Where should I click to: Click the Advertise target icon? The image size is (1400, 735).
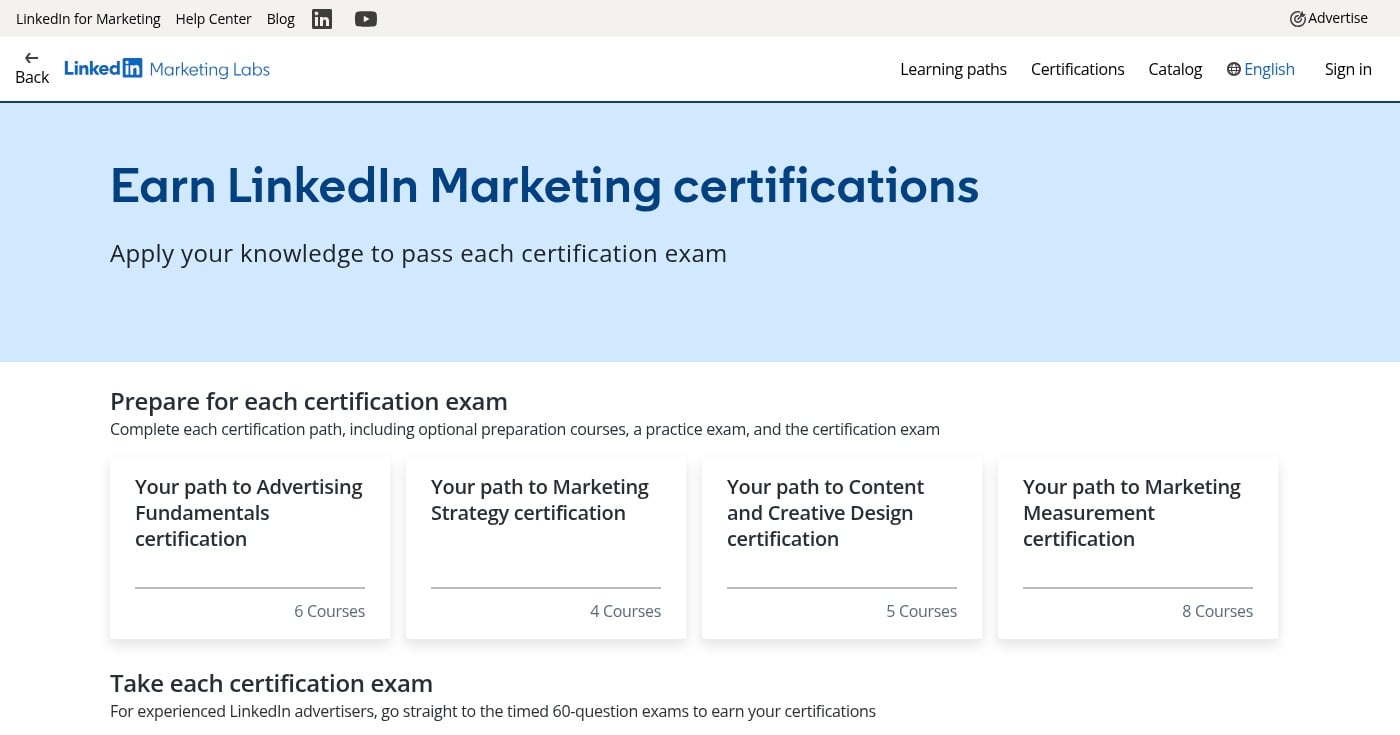[1298, 19]
